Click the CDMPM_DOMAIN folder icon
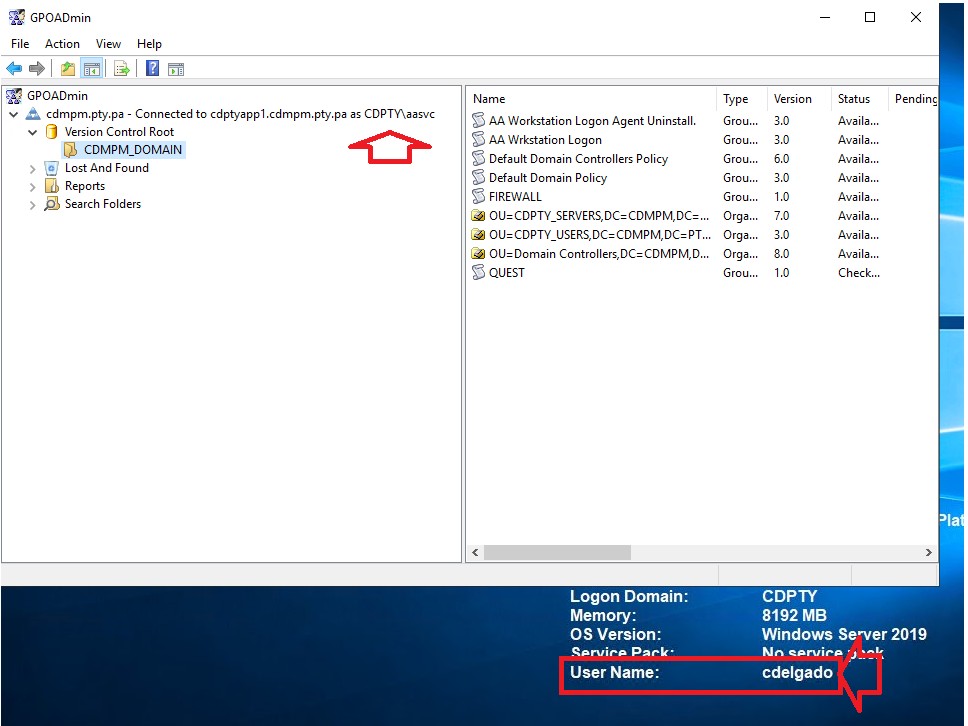The image size is (968, 726). 71,150
